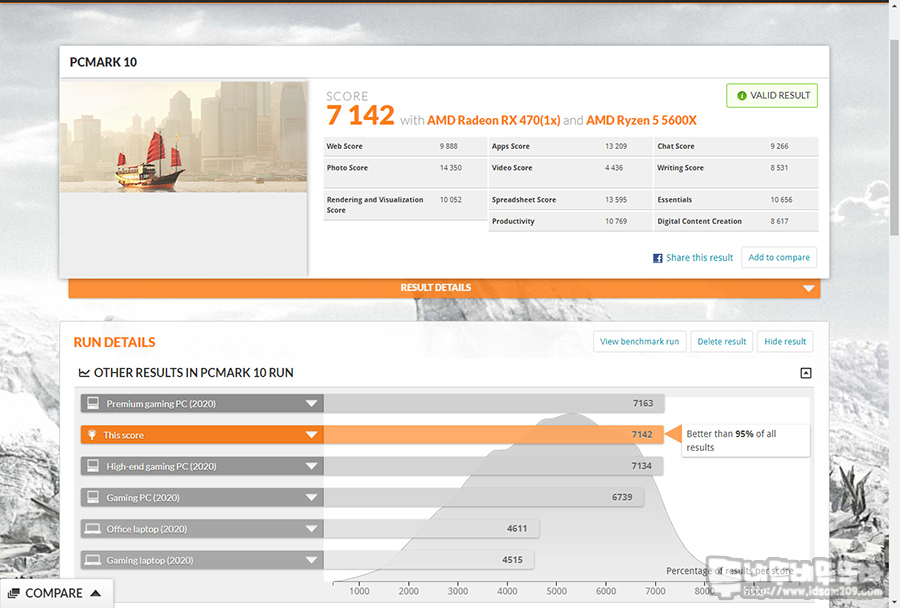Click the Productivity score row
Screen dimensions: 900x608
tap(571, 222)
